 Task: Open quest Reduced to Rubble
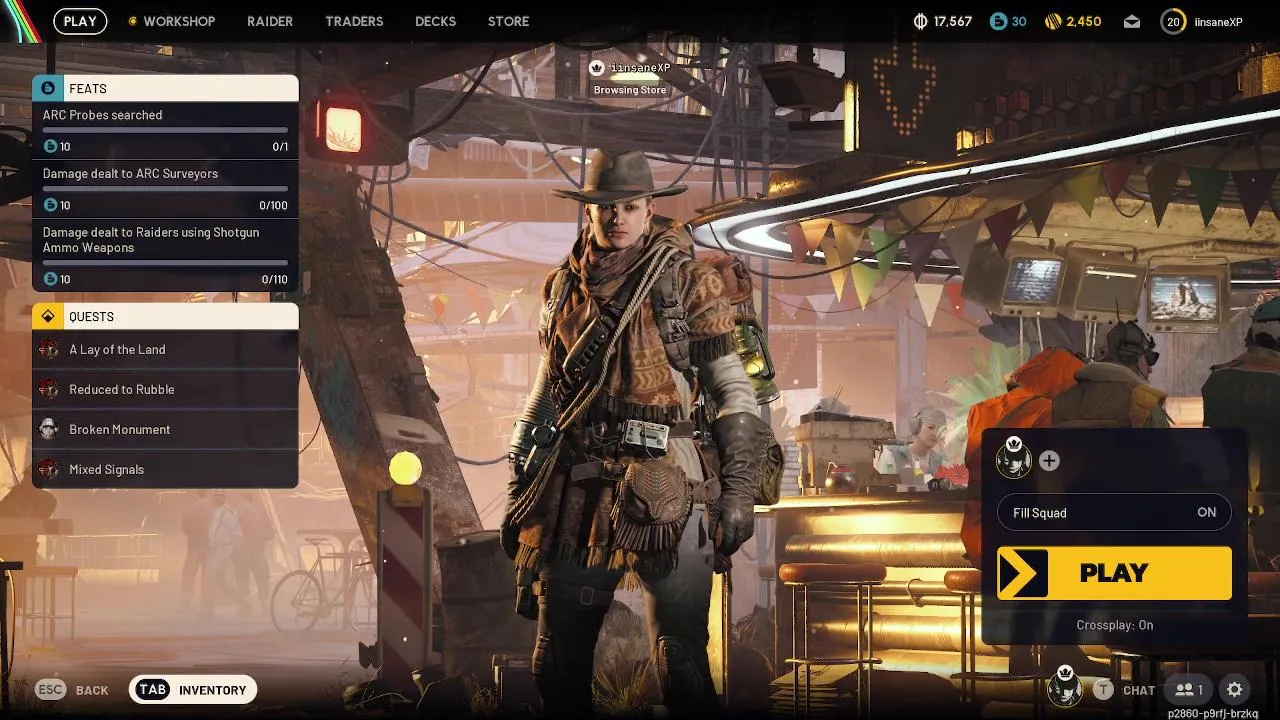tap(165, 389)
